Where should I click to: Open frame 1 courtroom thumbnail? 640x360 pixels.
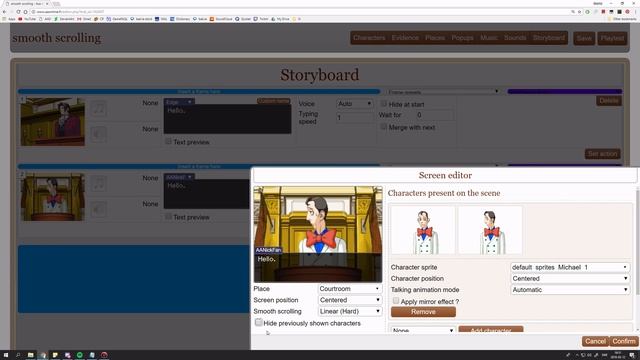pos(53,122)
